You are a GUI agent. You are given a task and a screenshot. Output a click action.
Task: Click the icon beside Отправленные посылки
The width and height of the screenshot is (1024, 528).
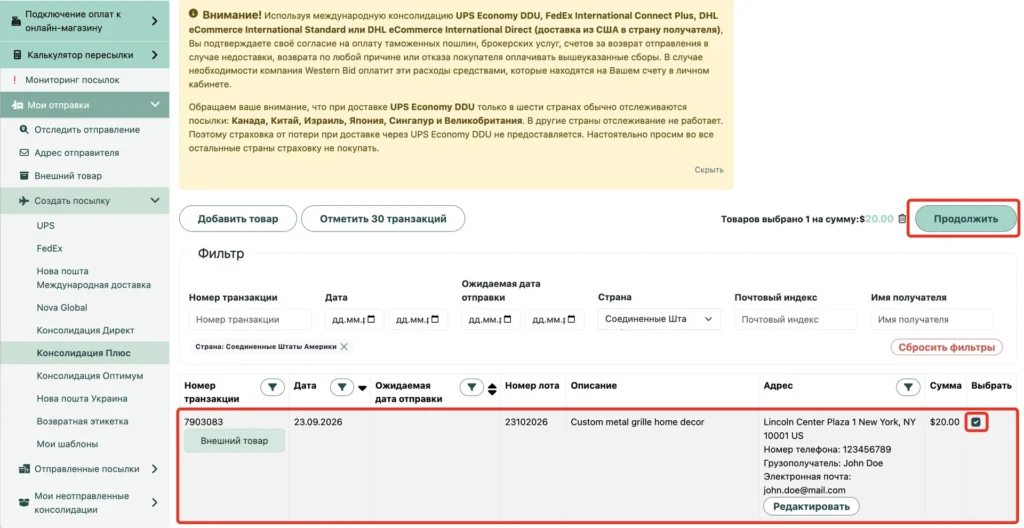click(x=24, y=469)
